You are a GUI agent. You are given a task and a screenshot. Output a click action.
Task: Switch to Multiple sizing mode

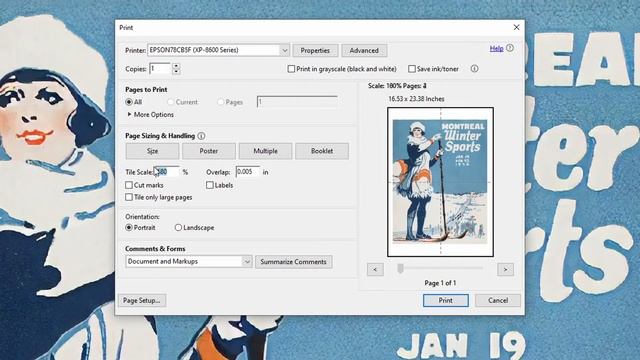[265, 151]
